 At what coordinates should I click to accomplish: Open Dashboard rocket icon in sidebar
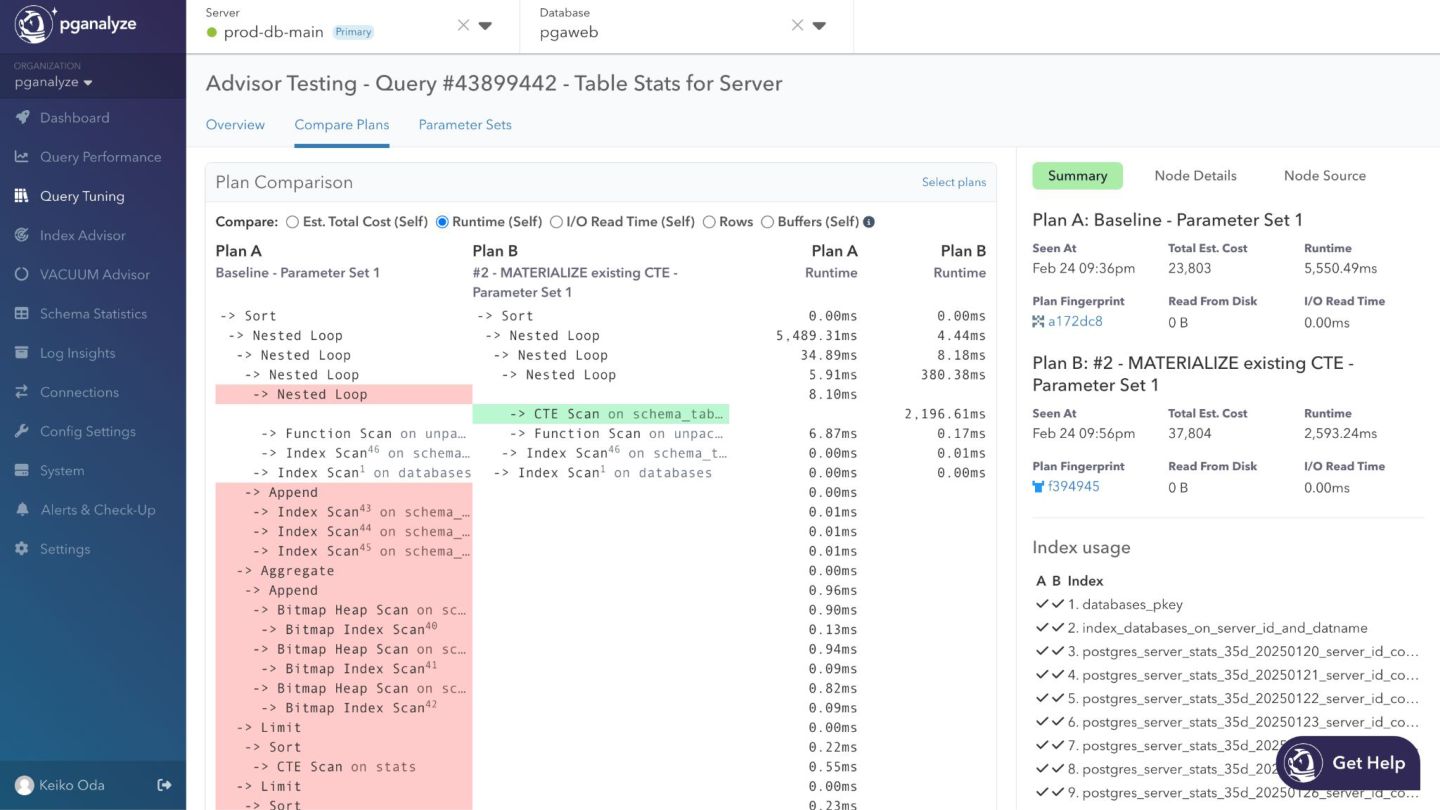click(x=21, y=118)
